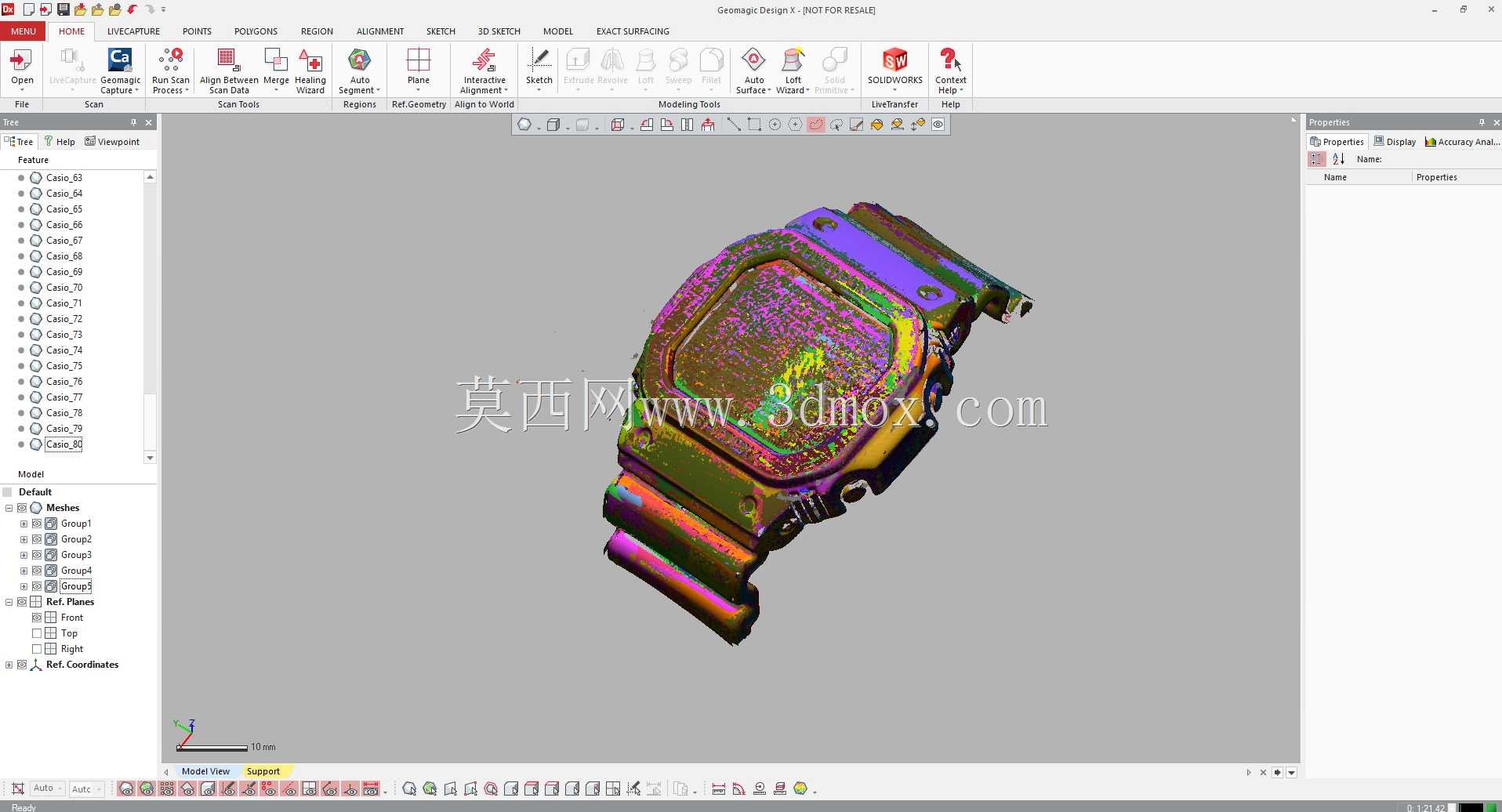Viewport: 1502px width, 812px height.
Task: Select the paint brush selection tool
Action: pos(856,125)
